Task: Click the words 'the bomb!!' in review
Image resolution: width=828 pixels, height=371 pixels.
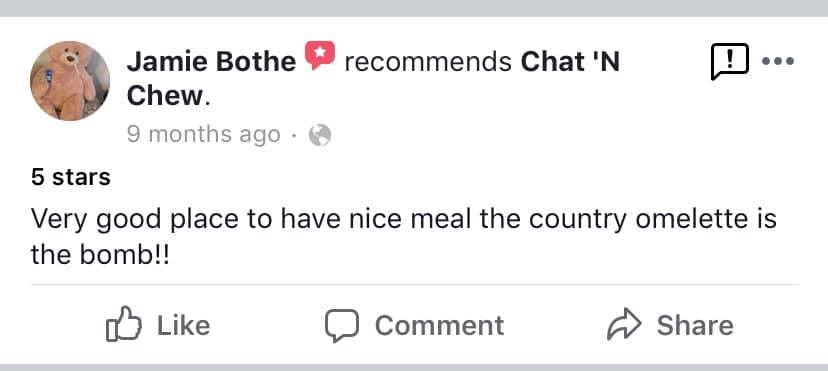Action: [100, 256]
